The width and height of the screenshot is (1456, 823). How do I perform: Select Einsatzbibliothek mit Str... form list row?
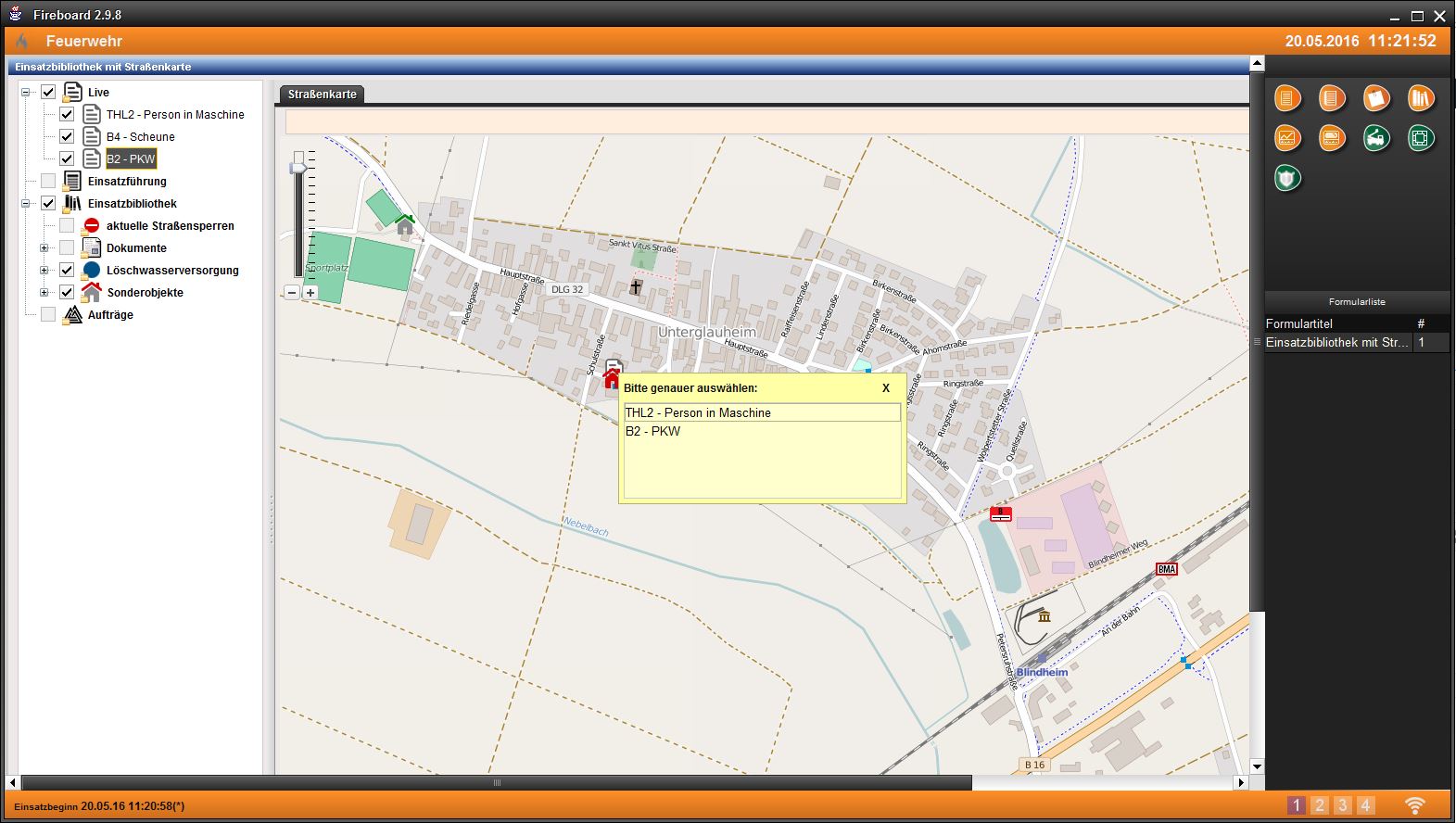tap(1358, 342)
